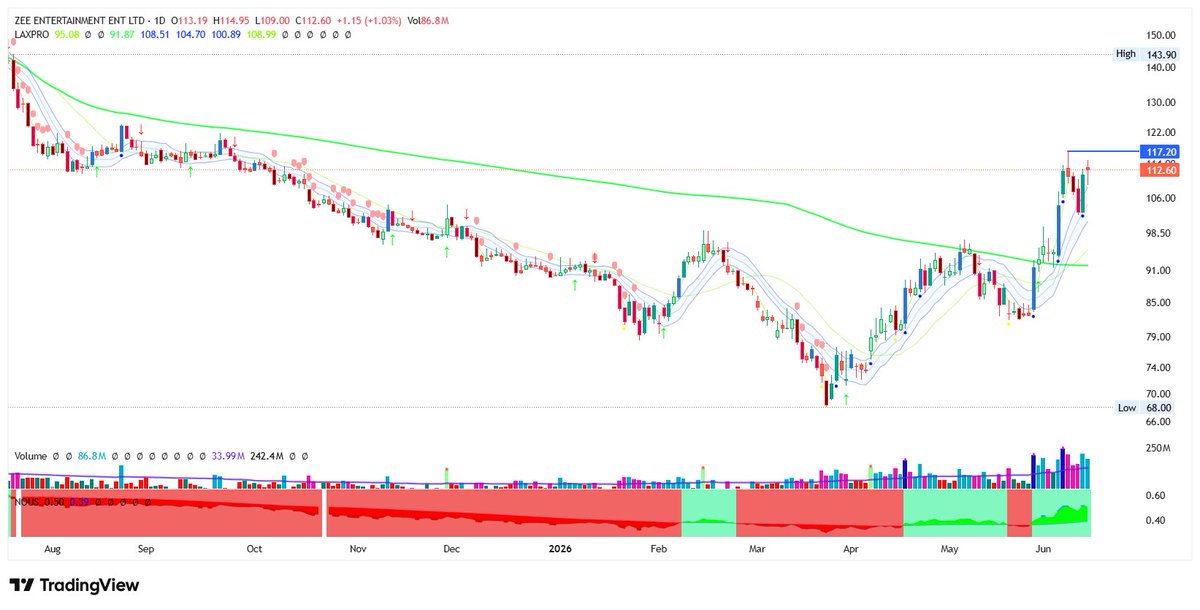The height and width of the screenshot is (610, 1200).
Task: Click the 74.00 price axis tick
Action: (x=1160, y=367)
